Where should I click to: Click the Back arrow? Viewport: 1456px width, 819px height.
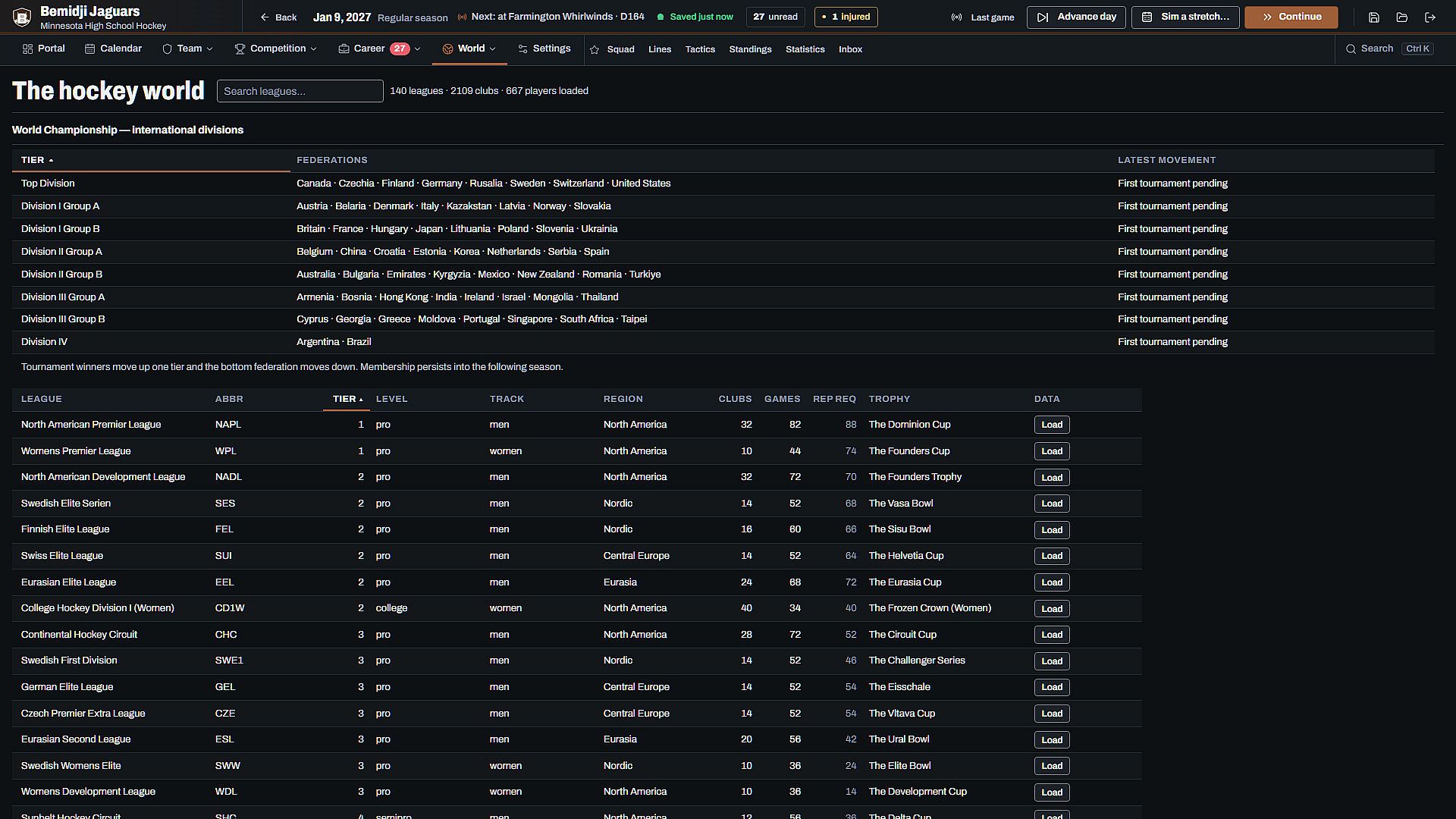coord(278,17)
